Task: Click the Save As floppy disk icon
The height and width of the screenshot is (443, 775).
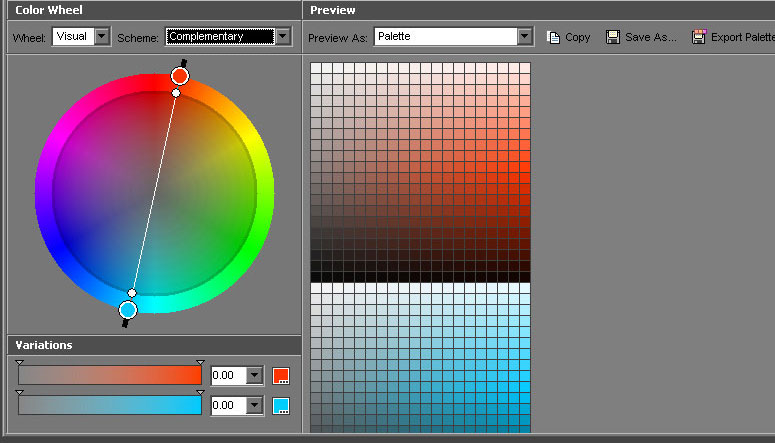Action: tap(613, 37)
